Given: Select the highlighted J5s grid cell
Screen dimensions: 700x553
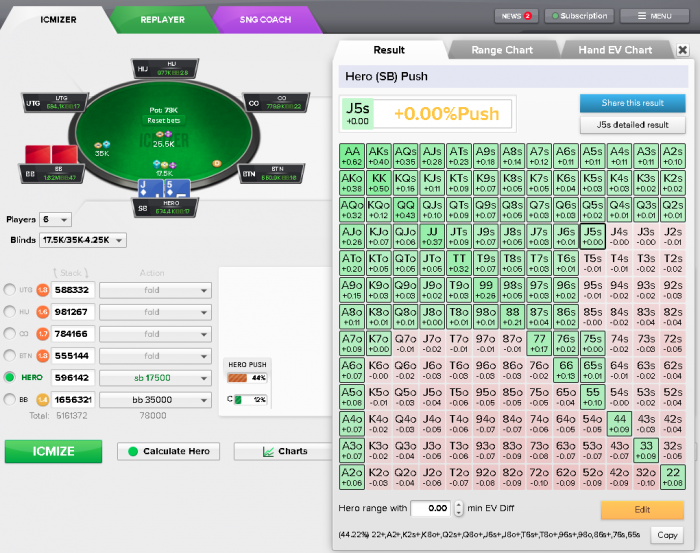Looking at the screenshot, I should (x=592, y=236).
